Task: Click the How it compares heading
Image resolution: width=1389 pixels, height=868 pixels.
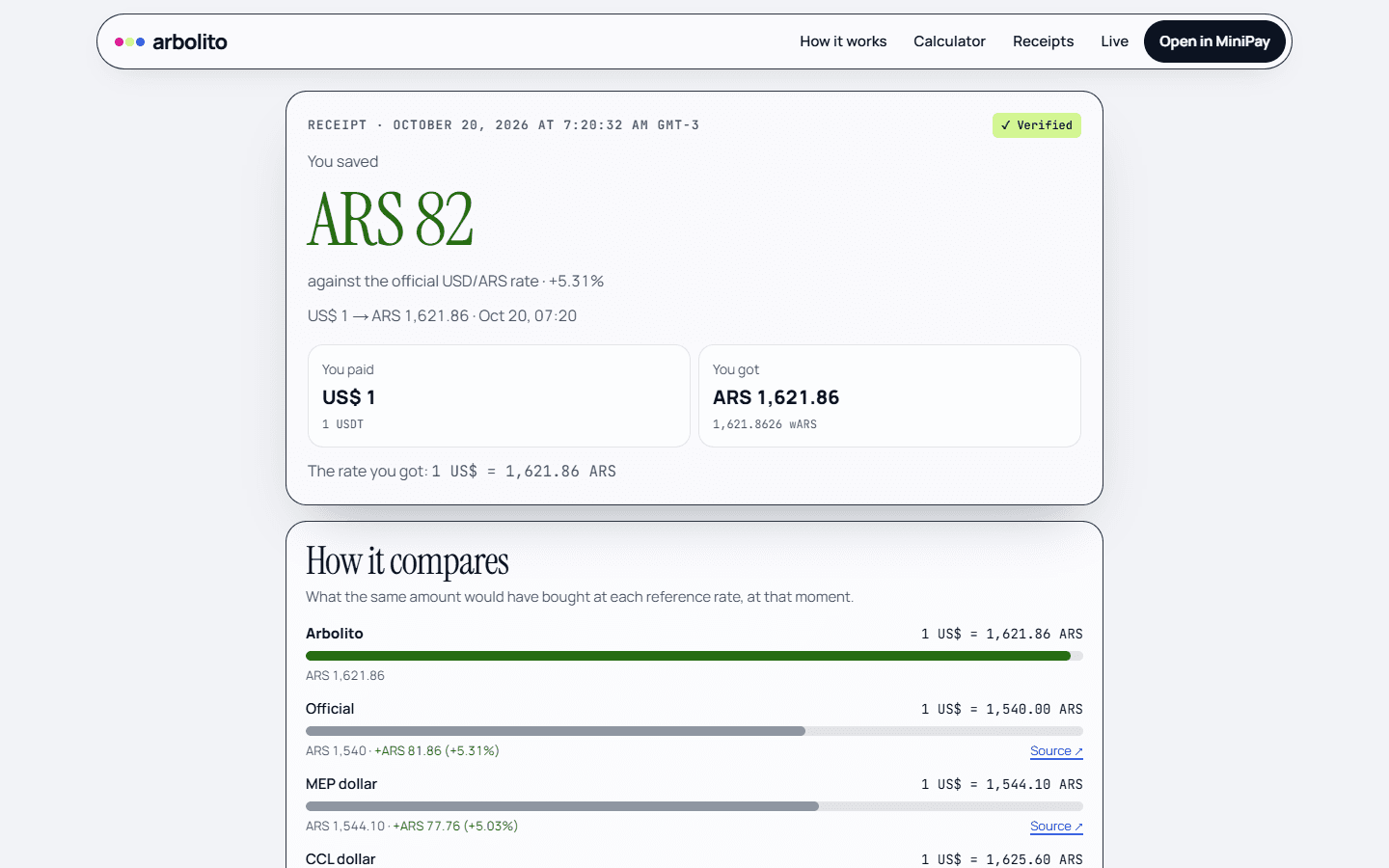Action: coord(407,561)
